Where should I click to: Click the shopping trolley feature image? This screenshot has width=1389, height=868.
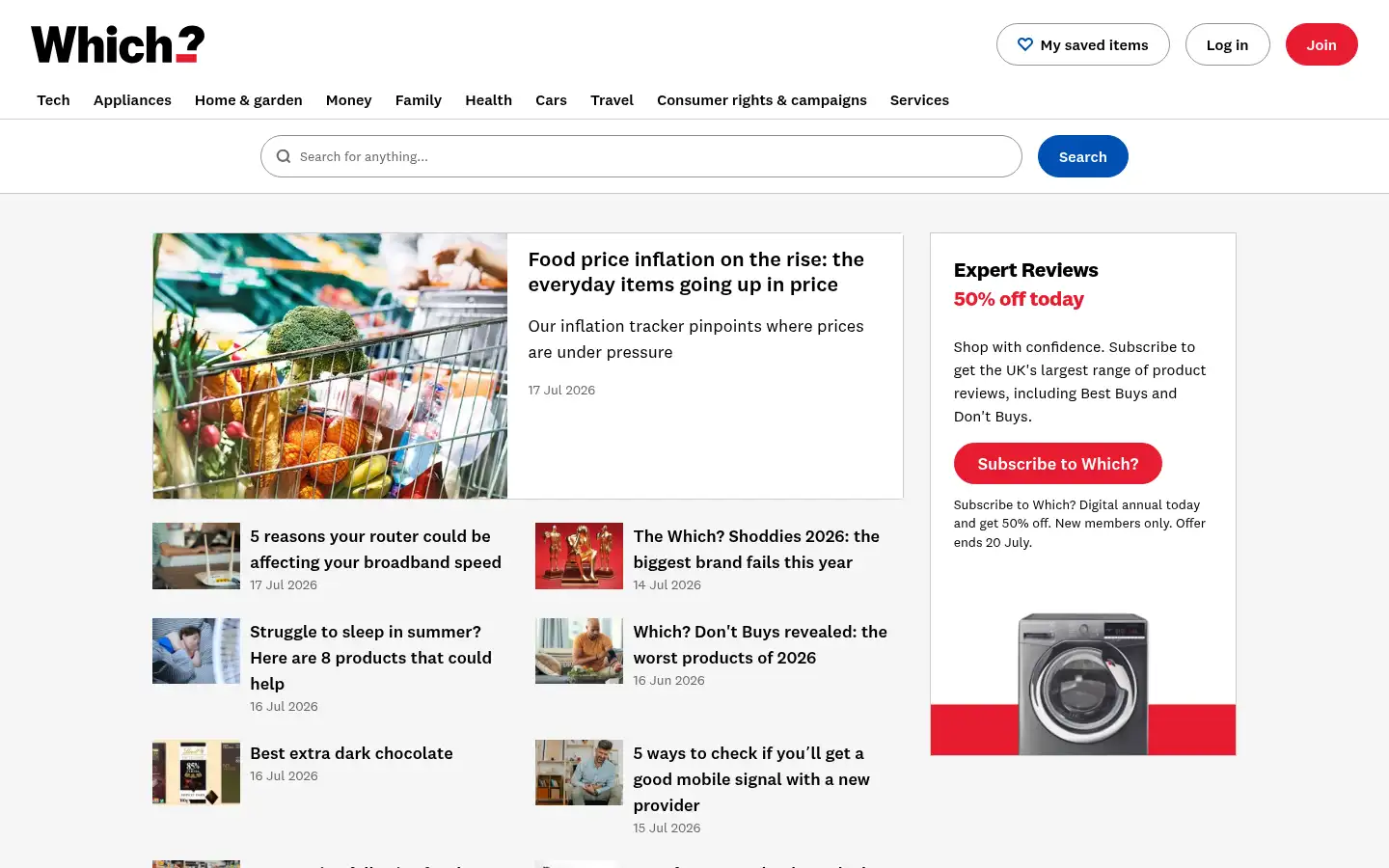[x=330, y=366]
